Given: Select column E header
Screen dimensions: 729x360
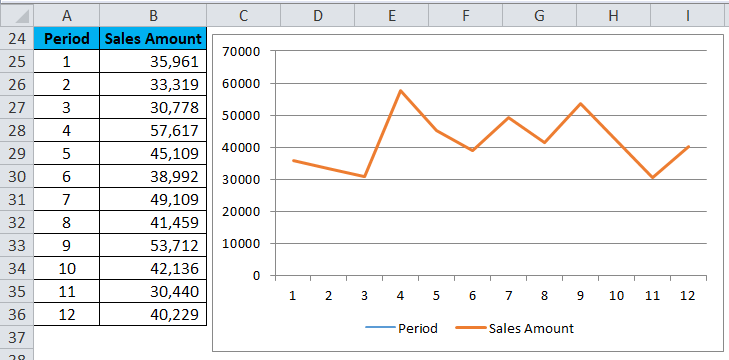Looking at the screenshot, I should [x=391, y=16].
